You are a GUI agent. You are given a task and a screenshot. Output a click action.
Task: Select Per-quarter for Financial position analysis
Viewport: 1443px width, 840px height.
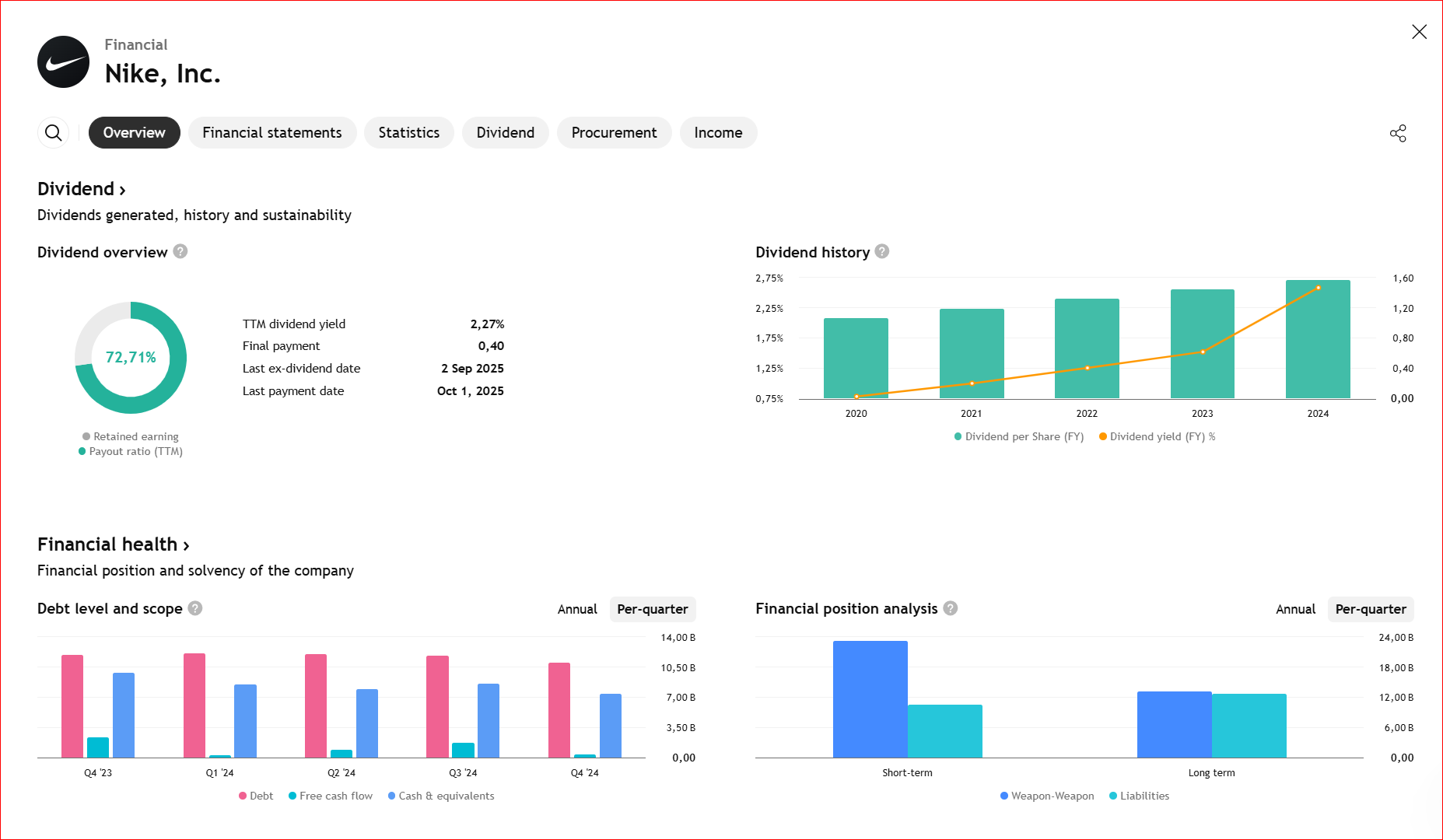click(1370, 609)
